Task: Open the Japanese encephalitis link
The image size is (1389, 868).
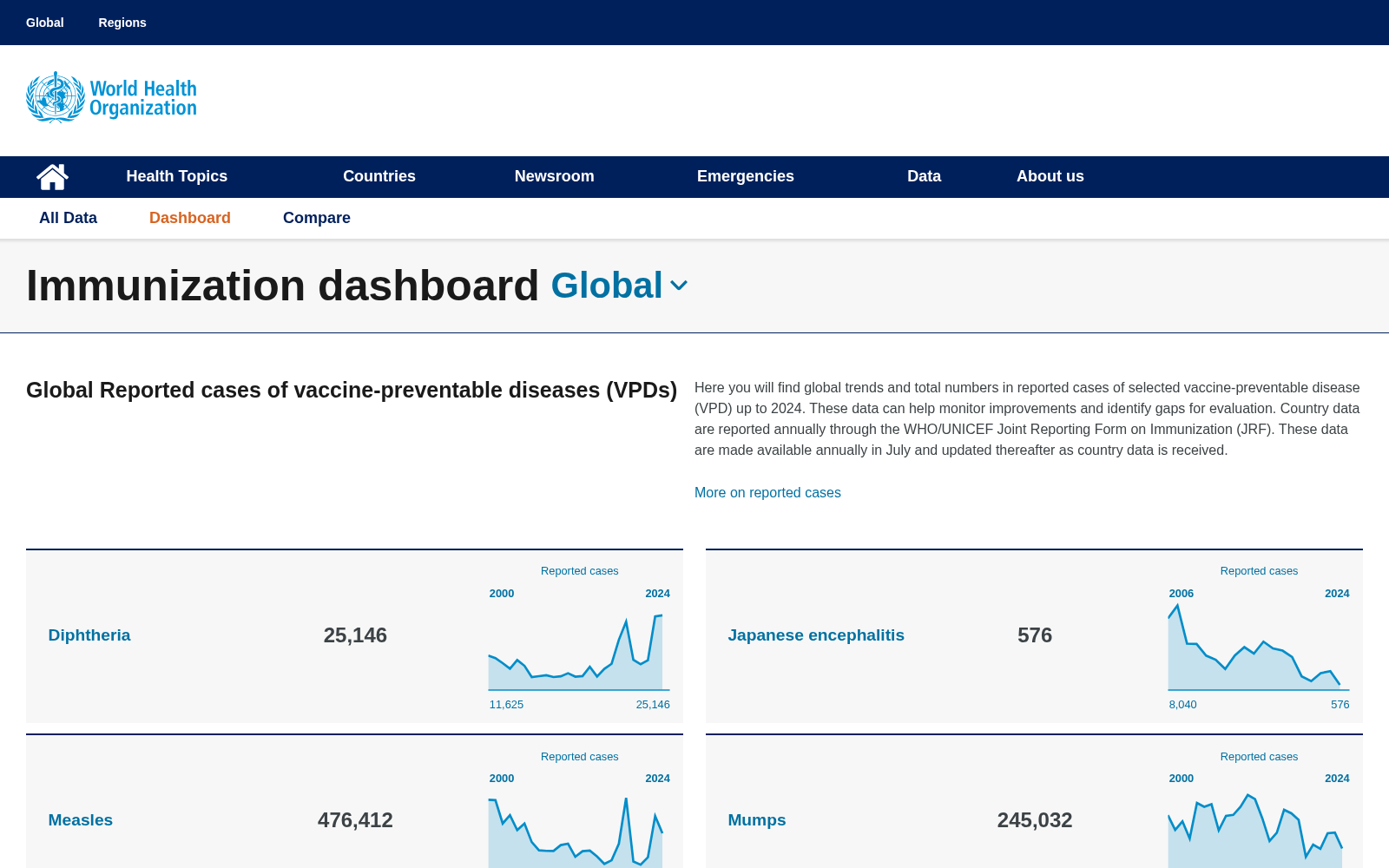Action: coord(816,635)
